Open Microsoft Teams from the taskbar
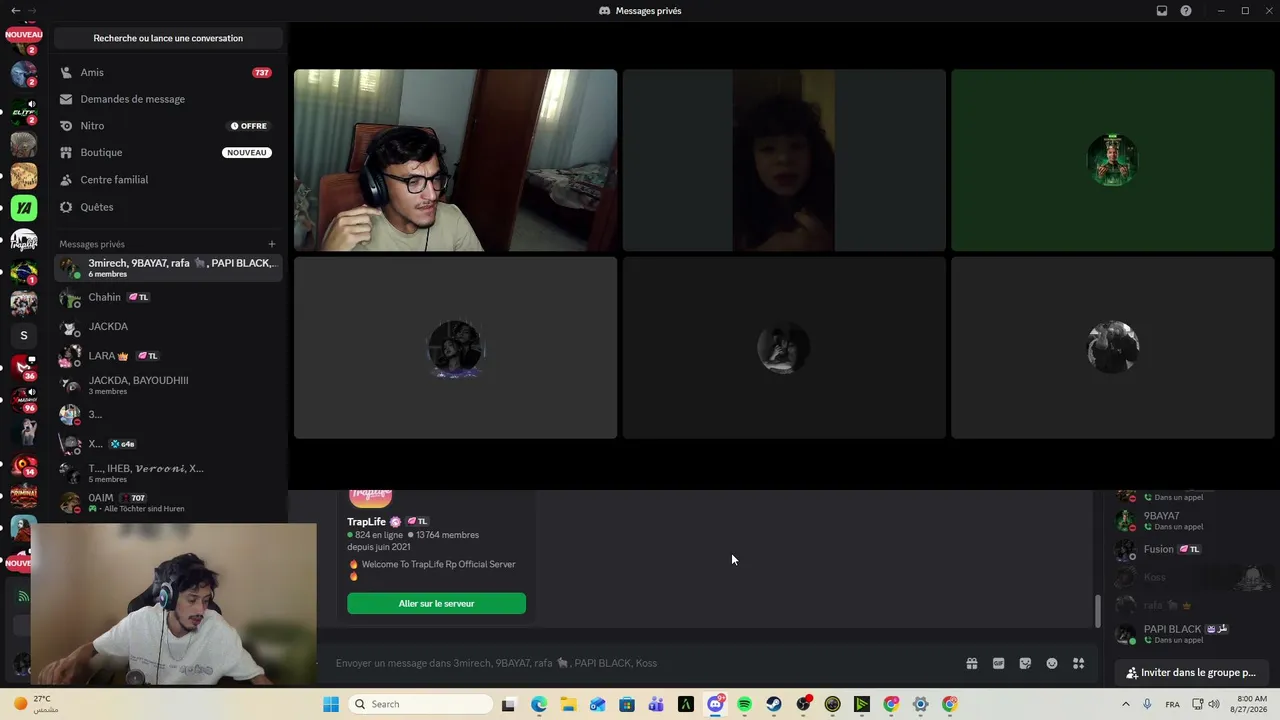The width and height of the screenshot is (1280, 720). click(x=656, y=704)
